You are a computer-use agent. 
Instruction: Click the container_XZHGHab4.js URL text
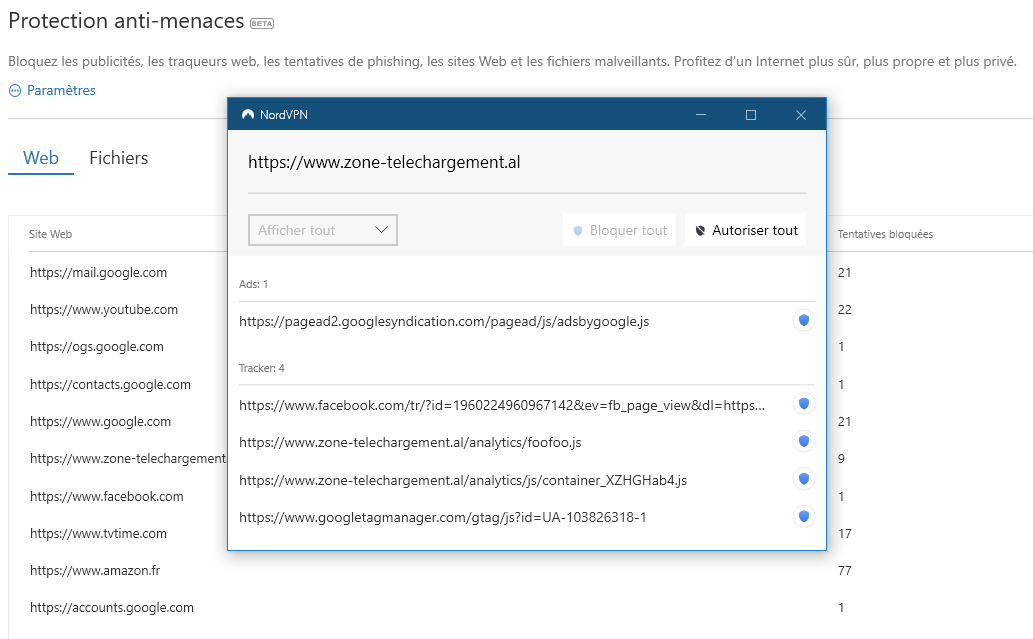pos(462,480)
